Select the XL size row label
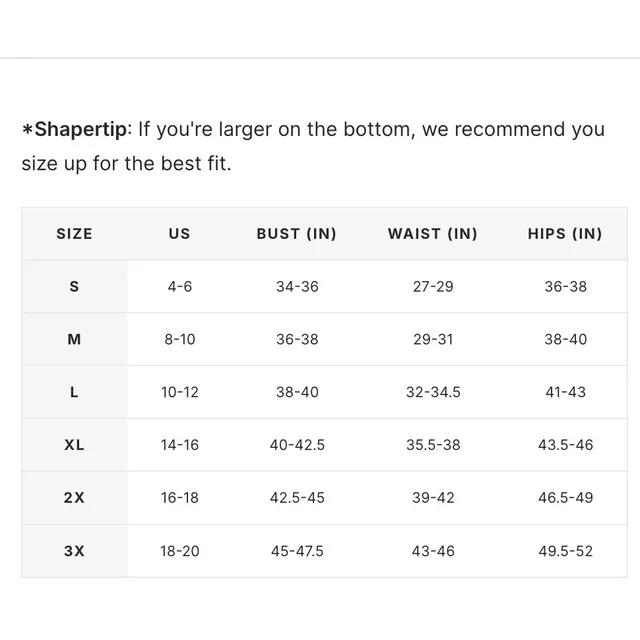The width and height of the screenshot is (640, 640). pos(74,445)
